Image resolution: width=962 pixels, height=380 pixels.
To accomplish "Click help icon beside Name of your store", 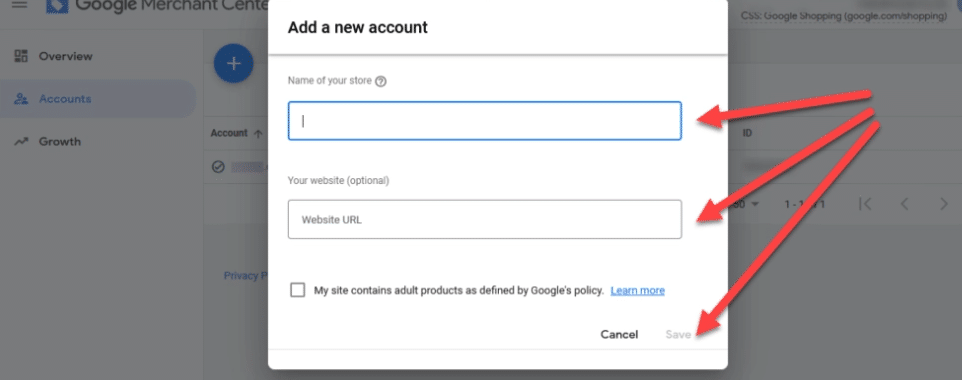I will [x=380, y=81].
